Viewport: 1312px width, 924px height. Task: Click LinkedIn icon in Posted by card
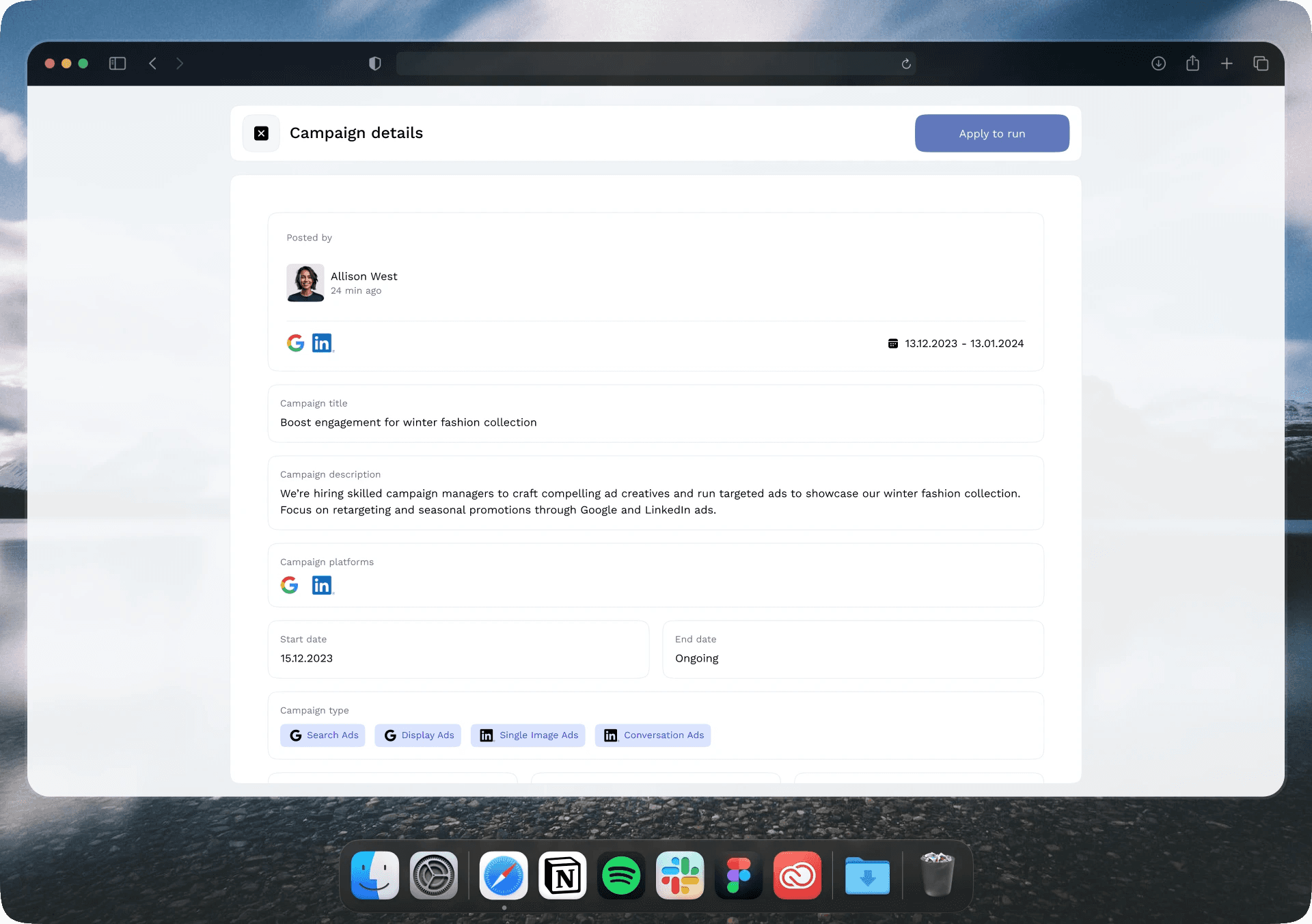coord(323,343)
